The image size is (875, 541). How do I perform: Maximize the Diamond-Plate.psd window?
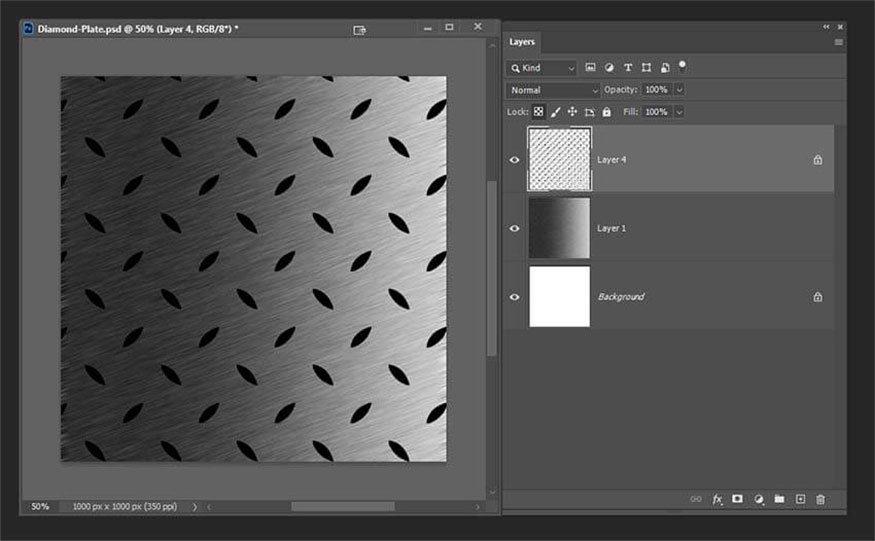[x=449, y=27]
